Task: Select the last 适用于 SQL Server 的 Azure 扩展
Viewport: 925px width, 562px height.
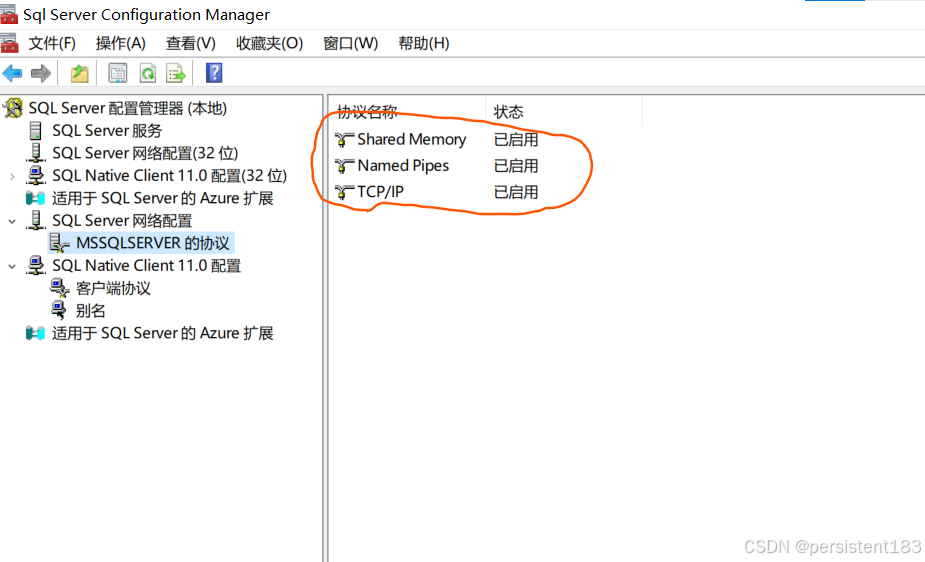Action: coord(162,333)
